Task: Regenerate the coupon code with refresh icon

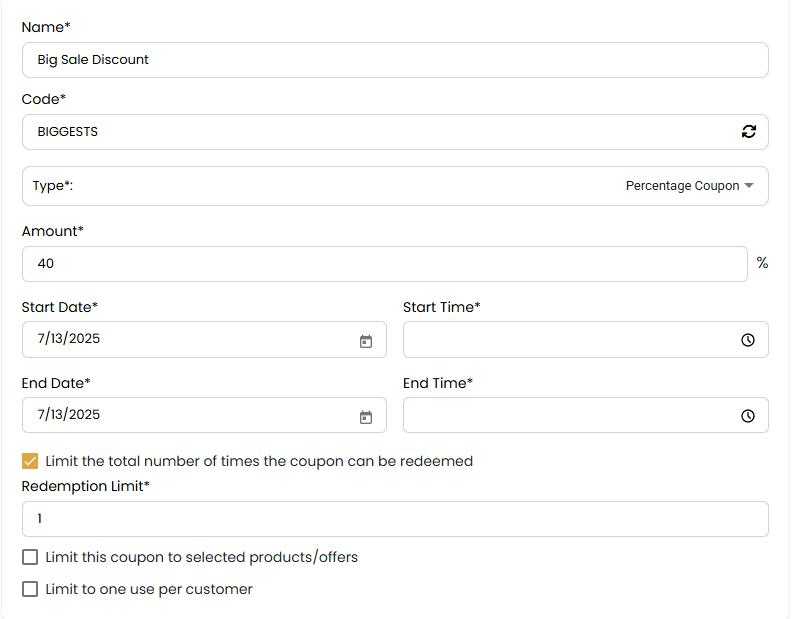Action: pos(748,131)
